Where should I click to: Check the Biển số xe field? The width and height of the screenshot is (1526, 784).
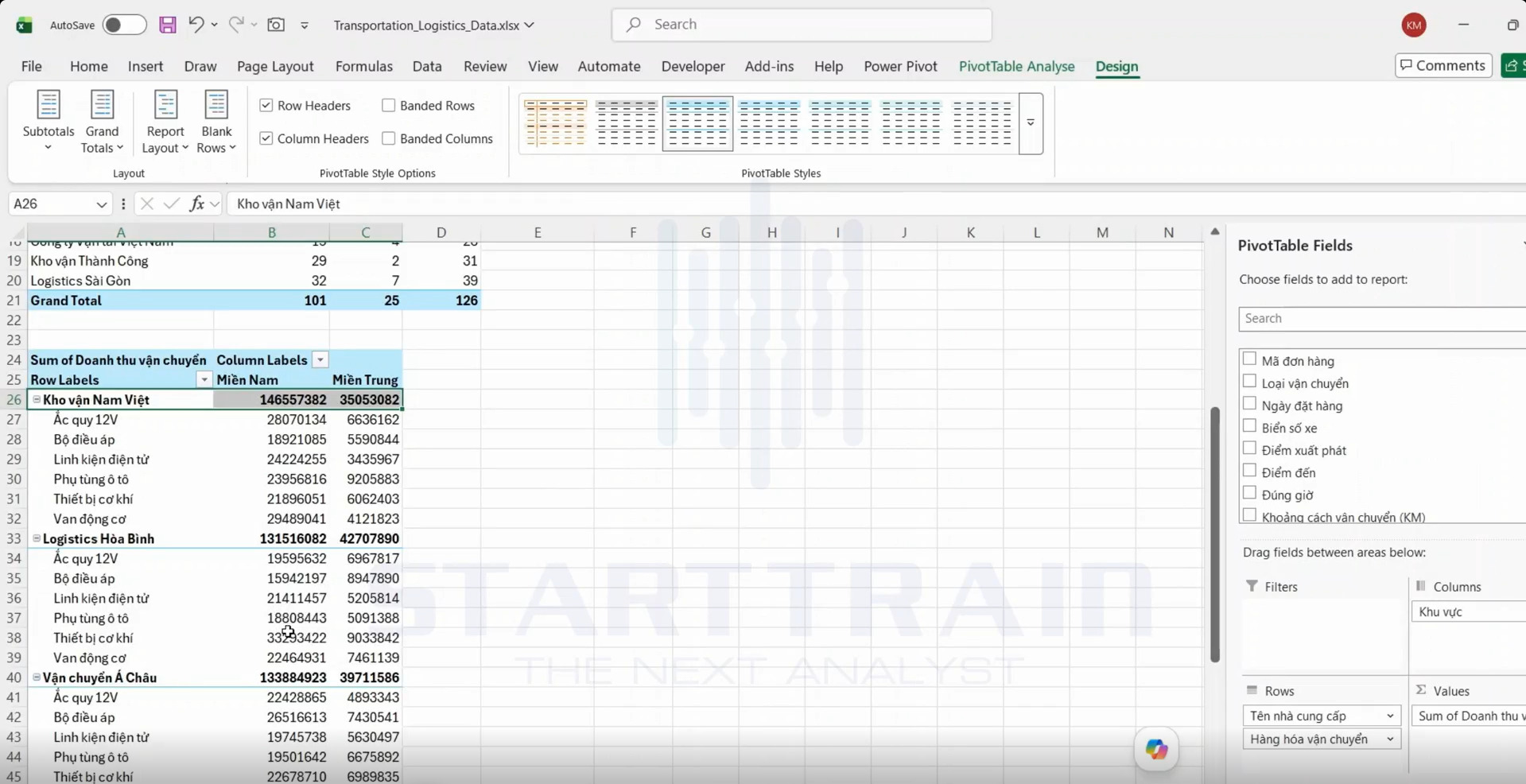coord(1249,426)
